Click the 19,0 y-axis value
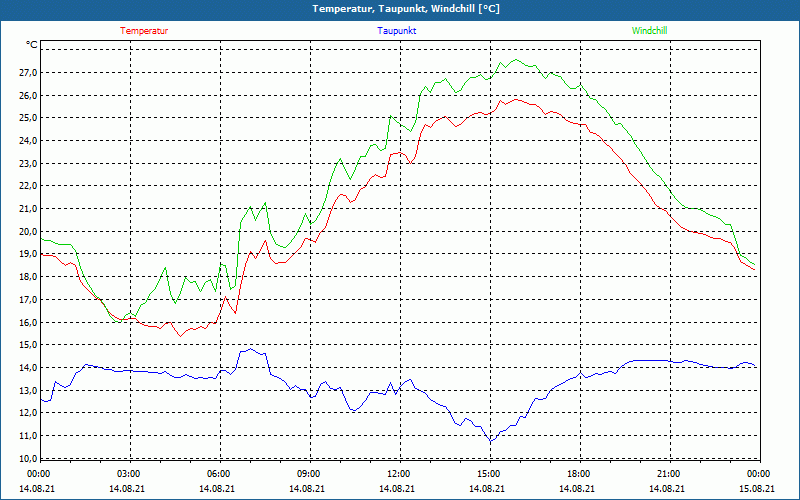Viewport: 800px width, 500px height. click(29, 254)
